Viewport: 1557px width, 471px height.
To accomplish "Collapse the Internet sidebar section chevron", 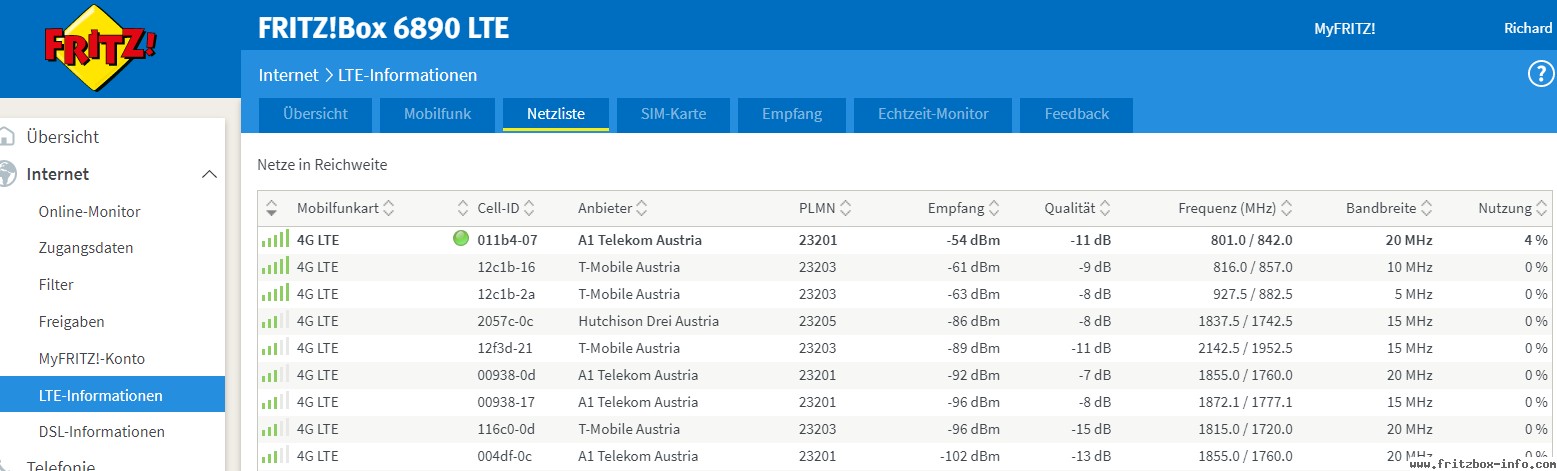I will pyautogui.click(x=209, y=174).
